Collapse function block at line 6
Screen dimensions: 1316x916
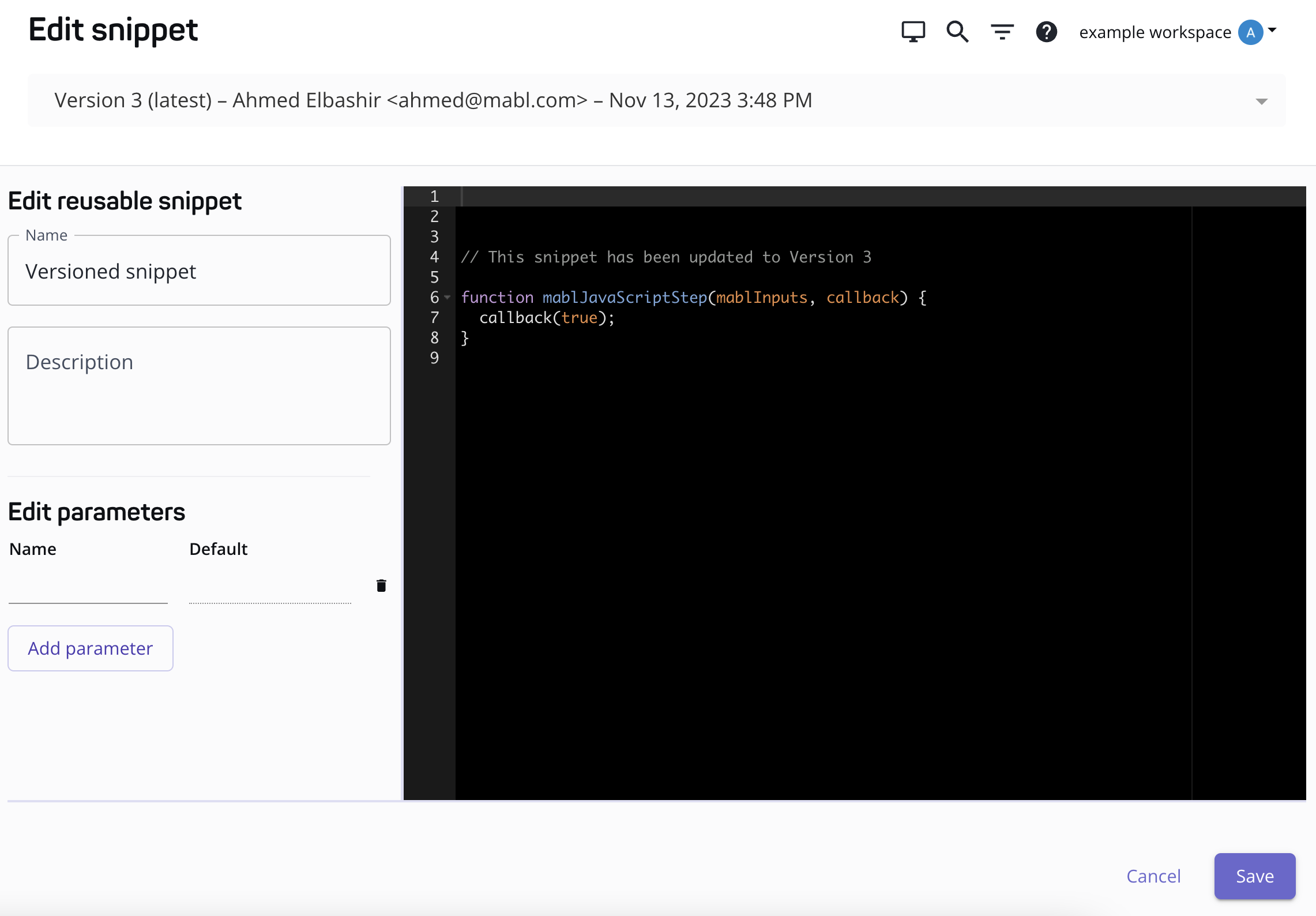click(x=448, y=298)
